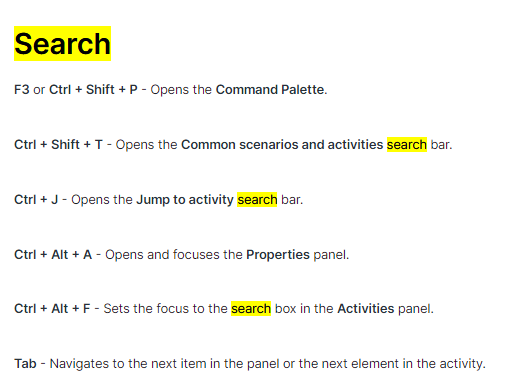Click the bold Jump to activity text
521x386 pixels.
(185, 200)
